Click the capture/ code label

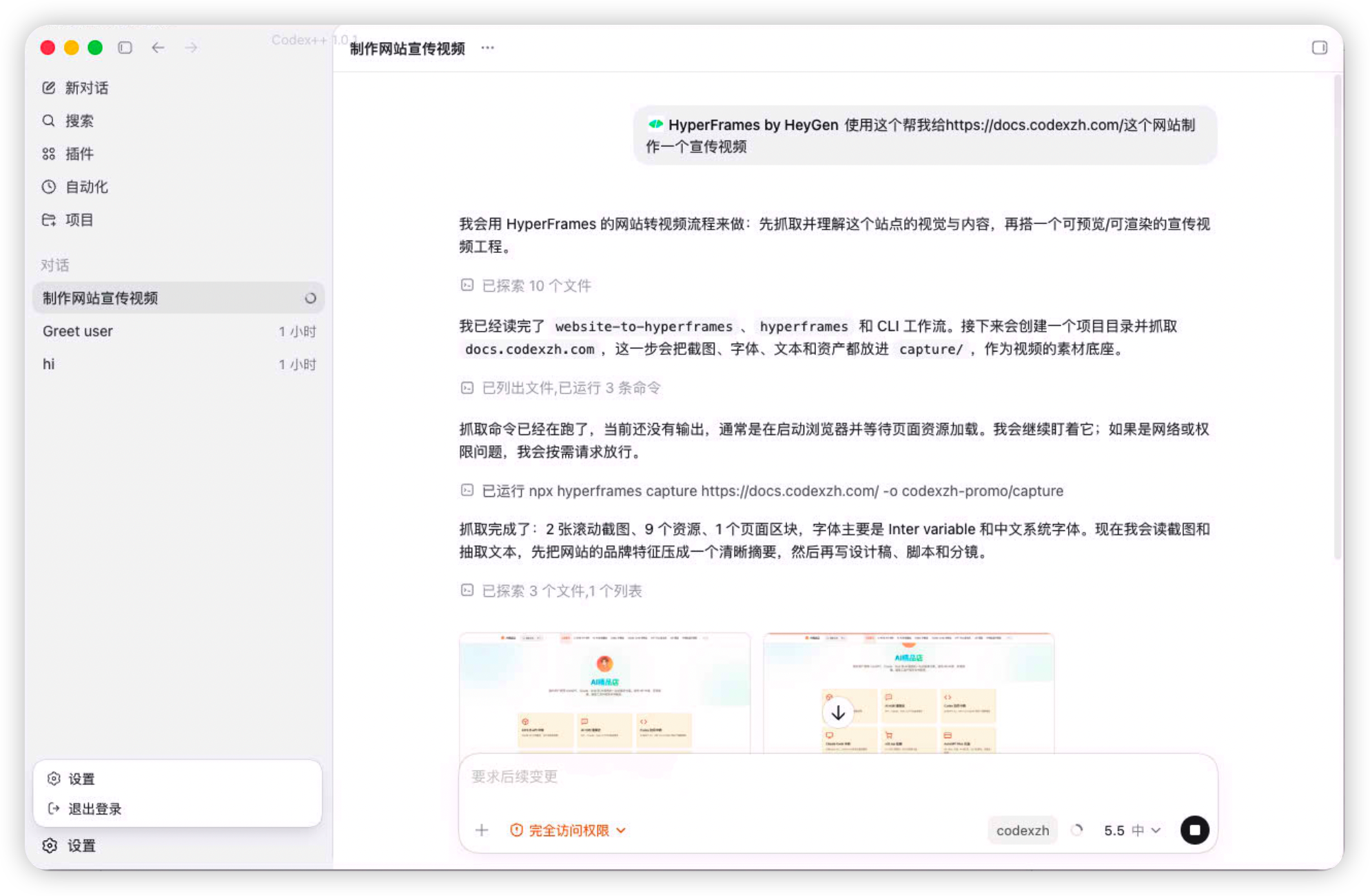pyautogui.click(x=931, y=349)
